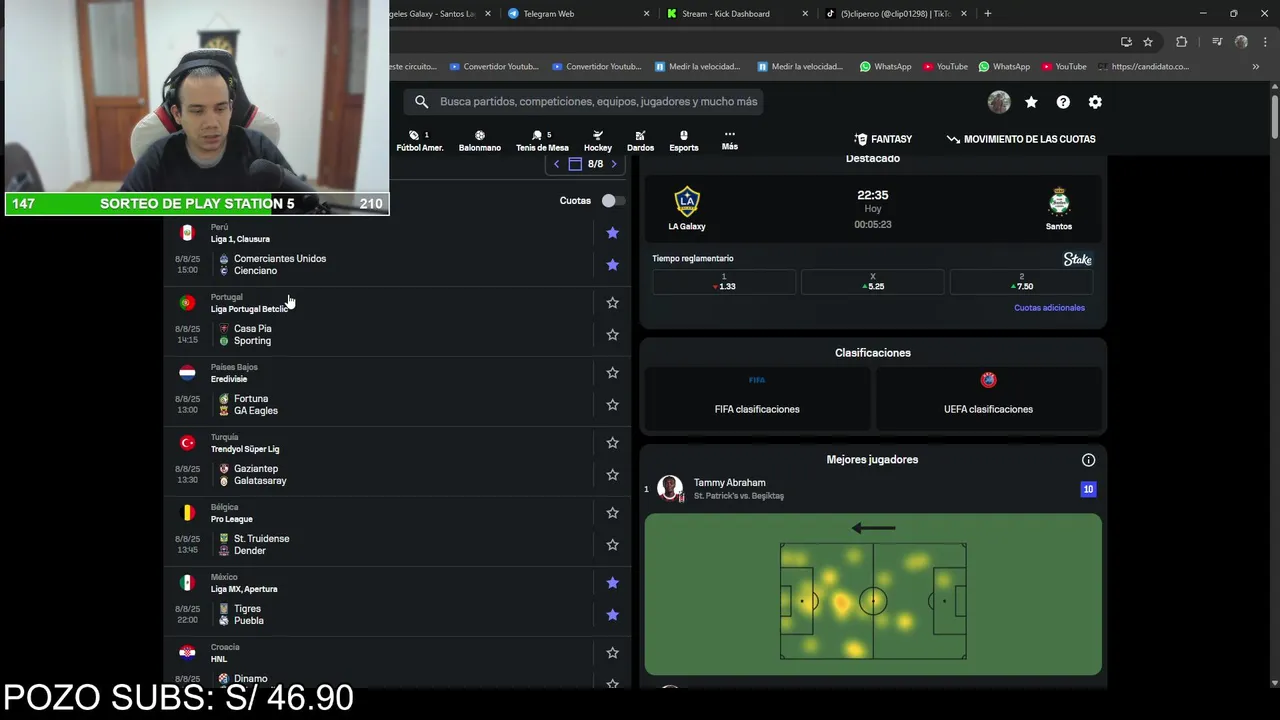Favorite the Belgian Pro League
Viewport: 1280px width, 720px height.
(x=612, y=513)
